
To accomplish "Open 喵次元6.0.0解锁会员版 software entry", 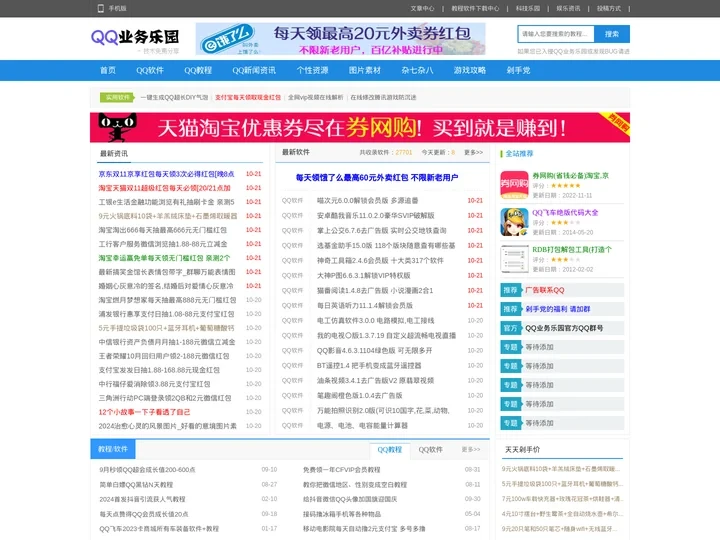I will pos(367,201).
